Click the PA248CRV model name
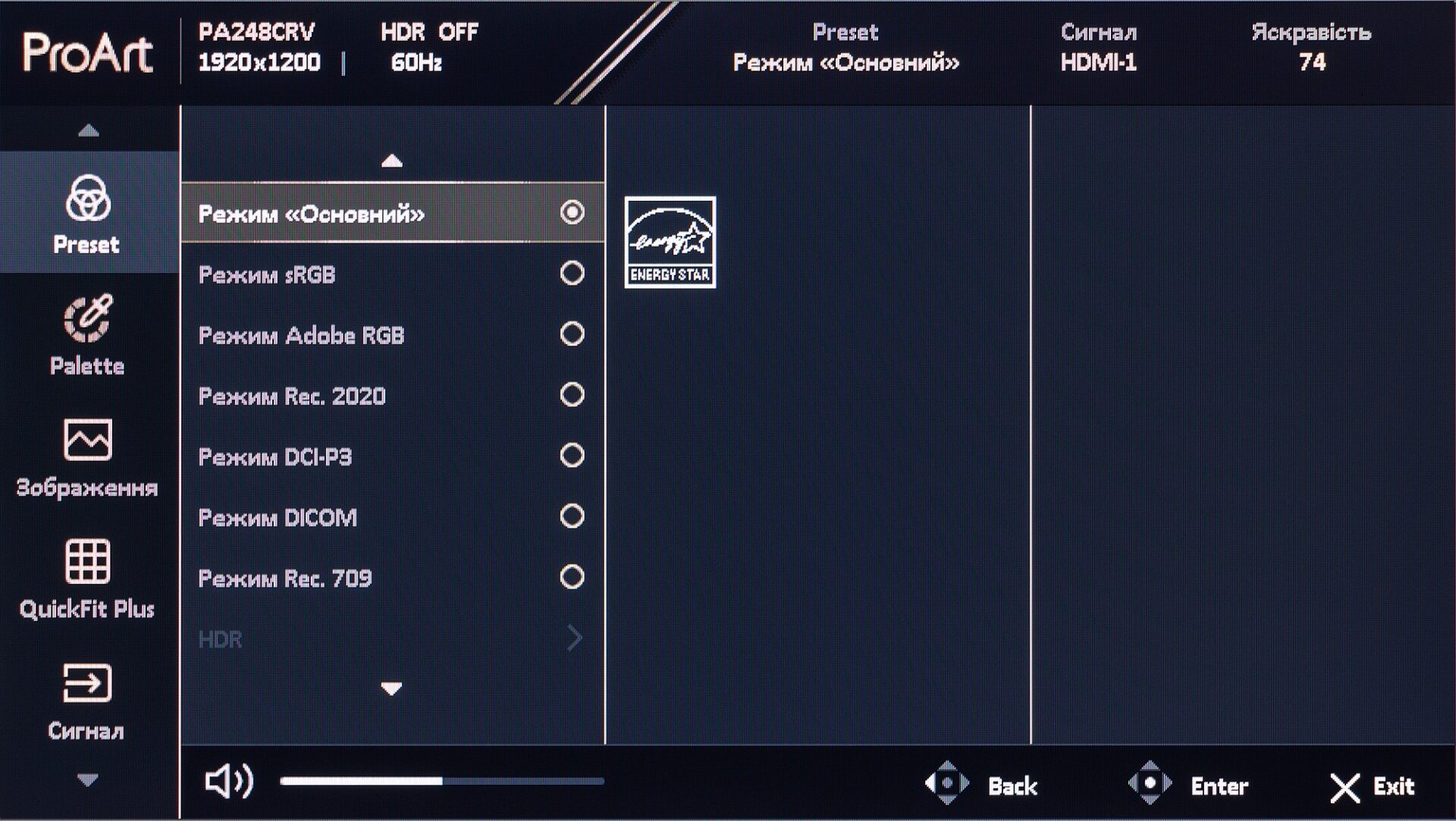The image size is (1456, 821). tap(256, 32)
